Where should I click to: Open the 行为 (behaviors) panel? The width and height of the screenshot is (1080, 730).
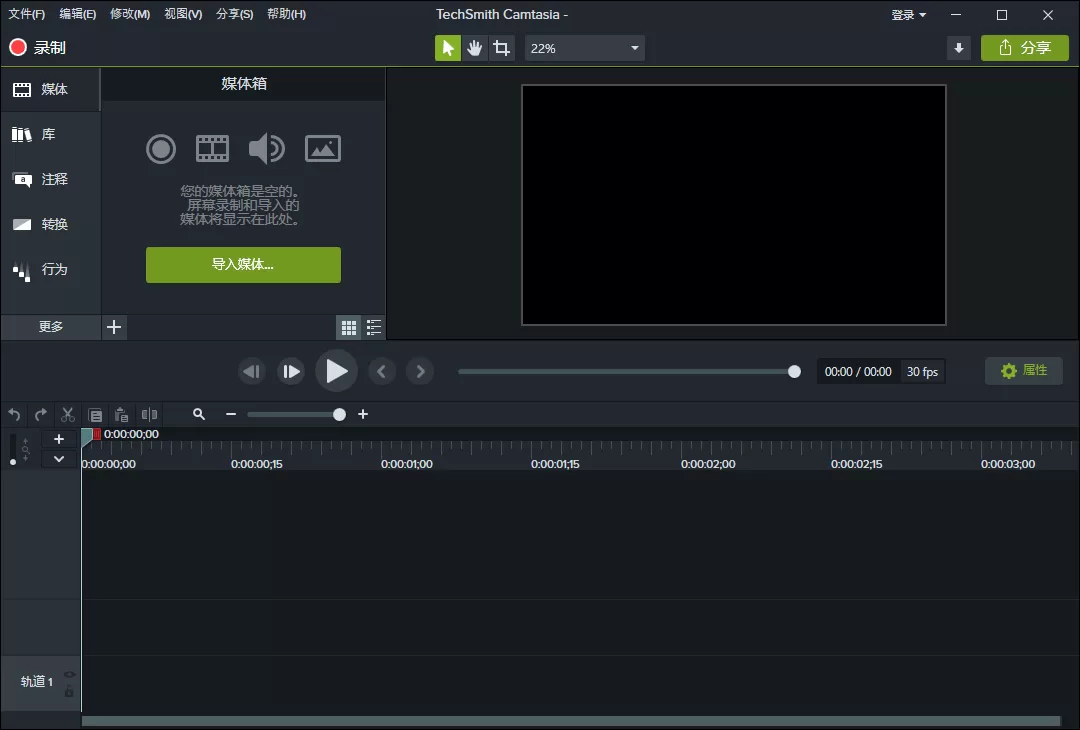click(49, 269)
